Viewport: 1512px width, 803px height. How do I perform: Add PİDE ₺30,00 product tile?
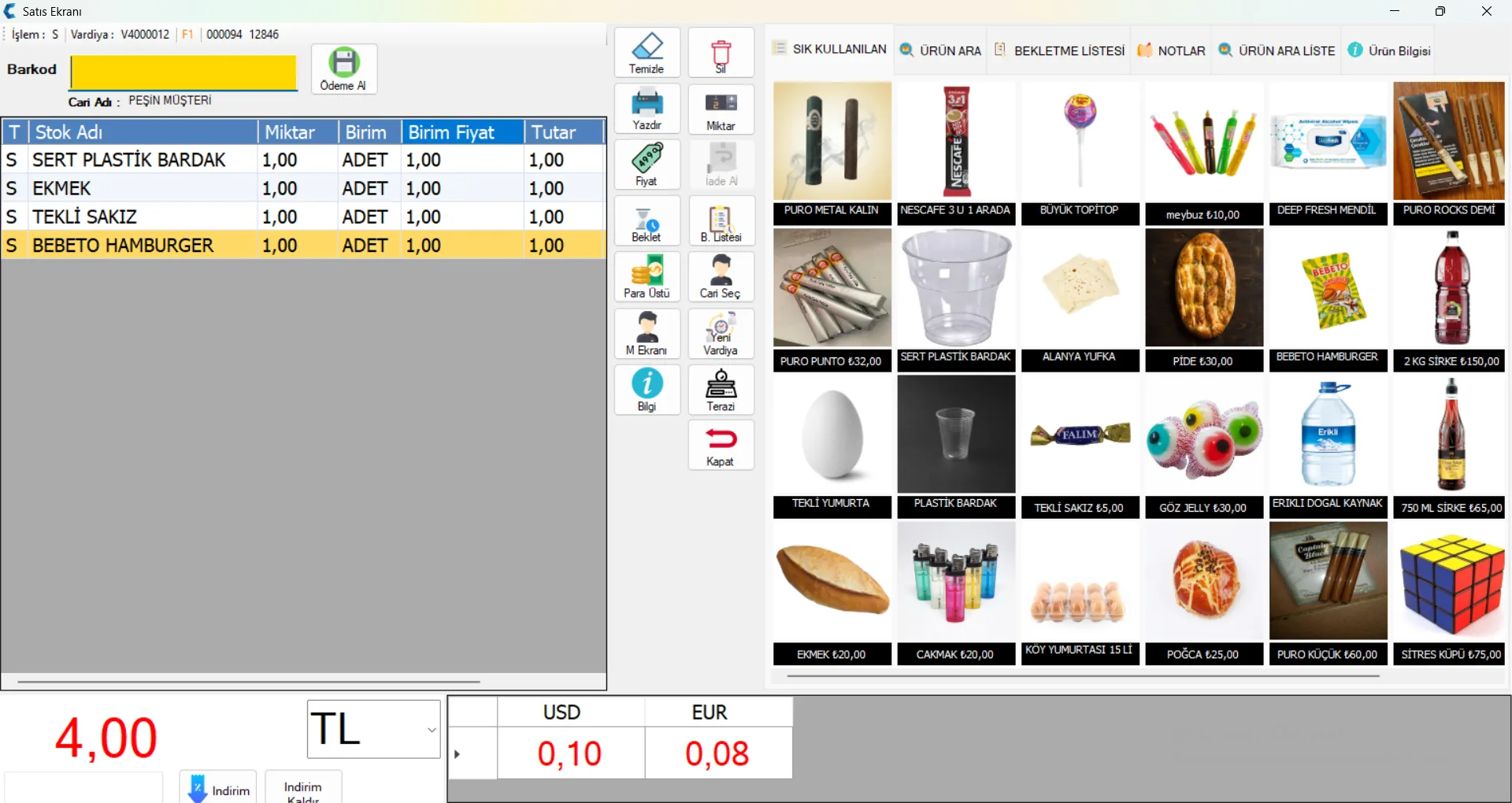(1204, 299)
